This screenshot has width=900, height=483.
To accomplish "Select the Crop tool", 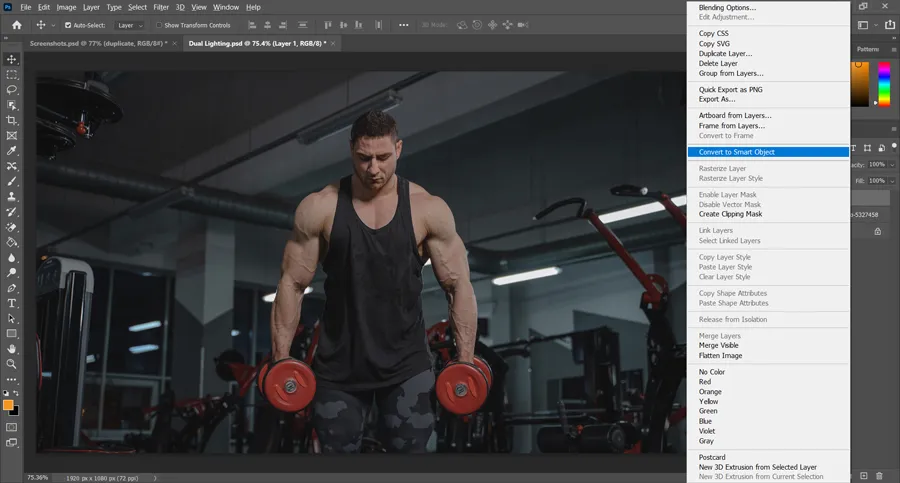I will [12, 120].
